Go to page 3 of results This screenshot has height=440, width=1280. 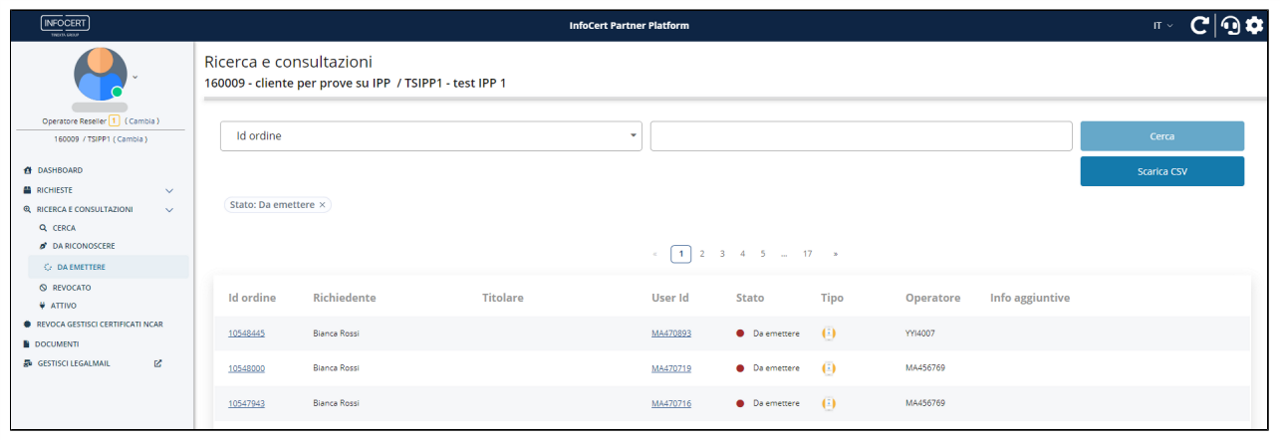coord(722,254)
